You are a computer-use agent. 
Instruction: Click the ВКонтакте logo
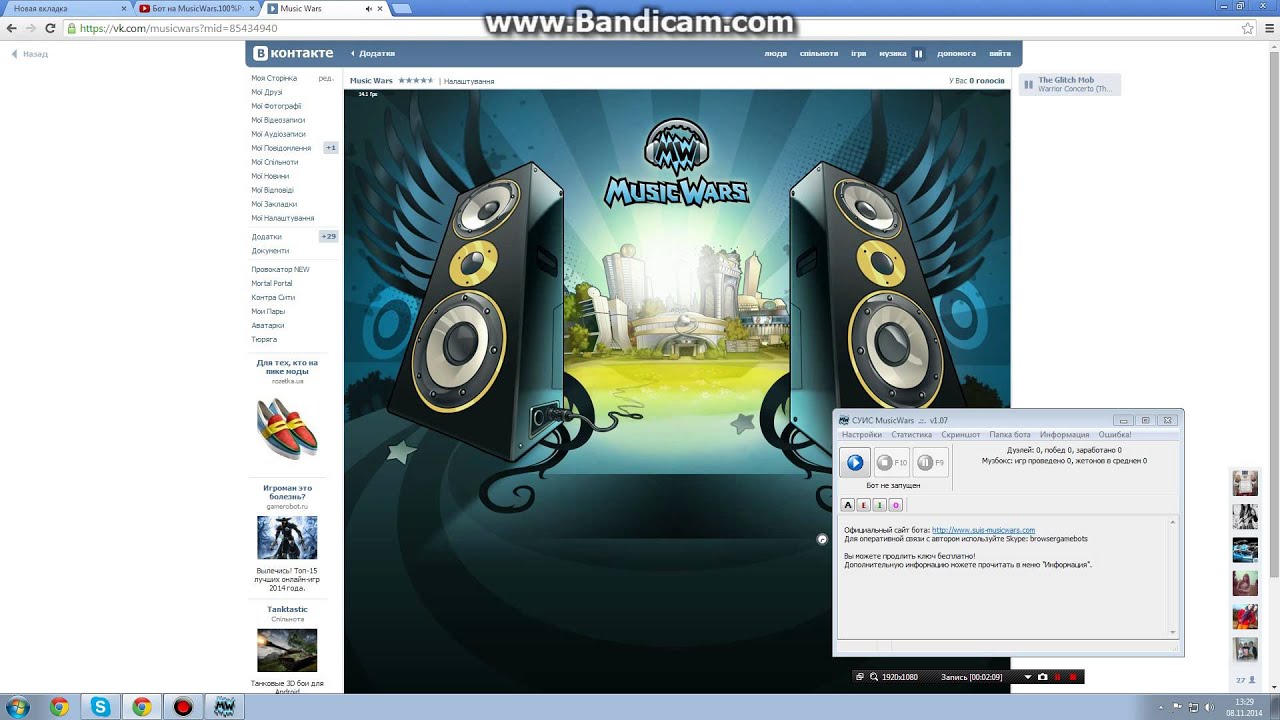(x=293, y=53)
